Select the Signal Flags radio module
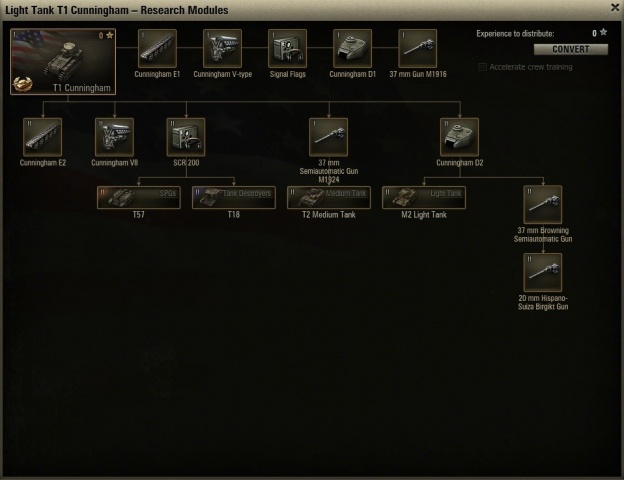Screen dimensions: 624x480 (x=287, y=48)
